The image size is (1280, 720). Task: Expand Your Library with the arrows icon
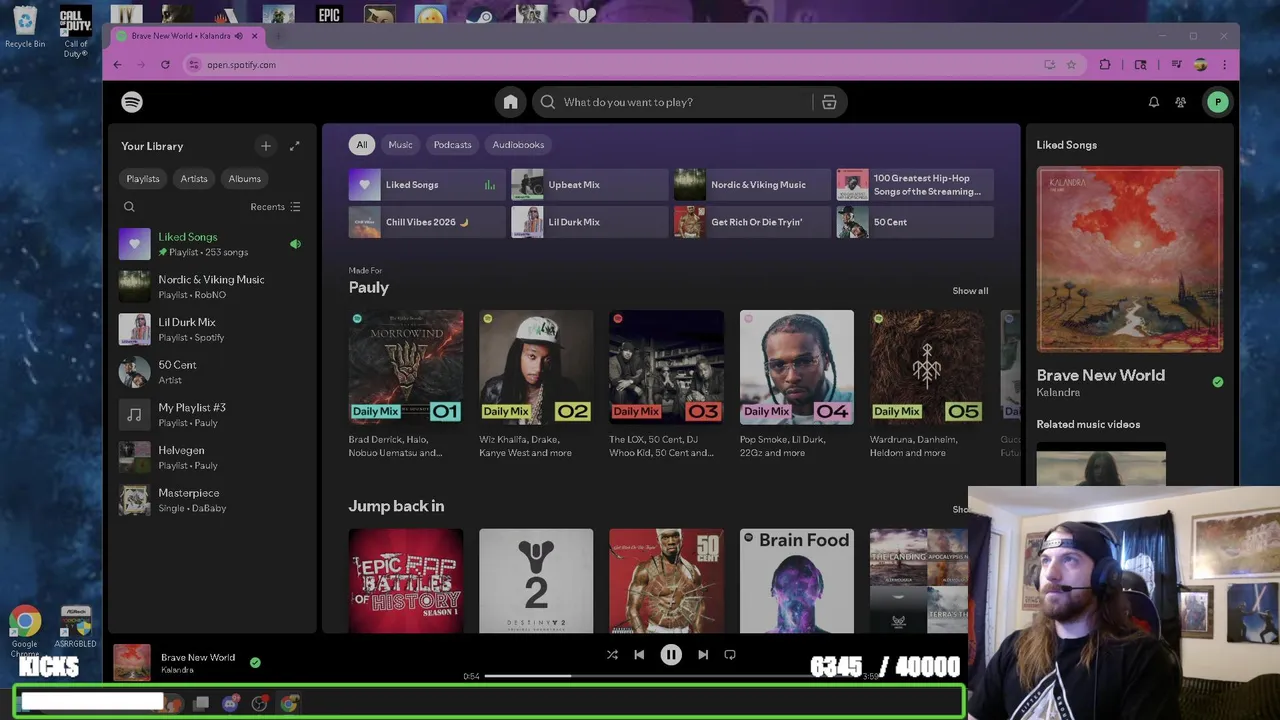coord(295,146)
